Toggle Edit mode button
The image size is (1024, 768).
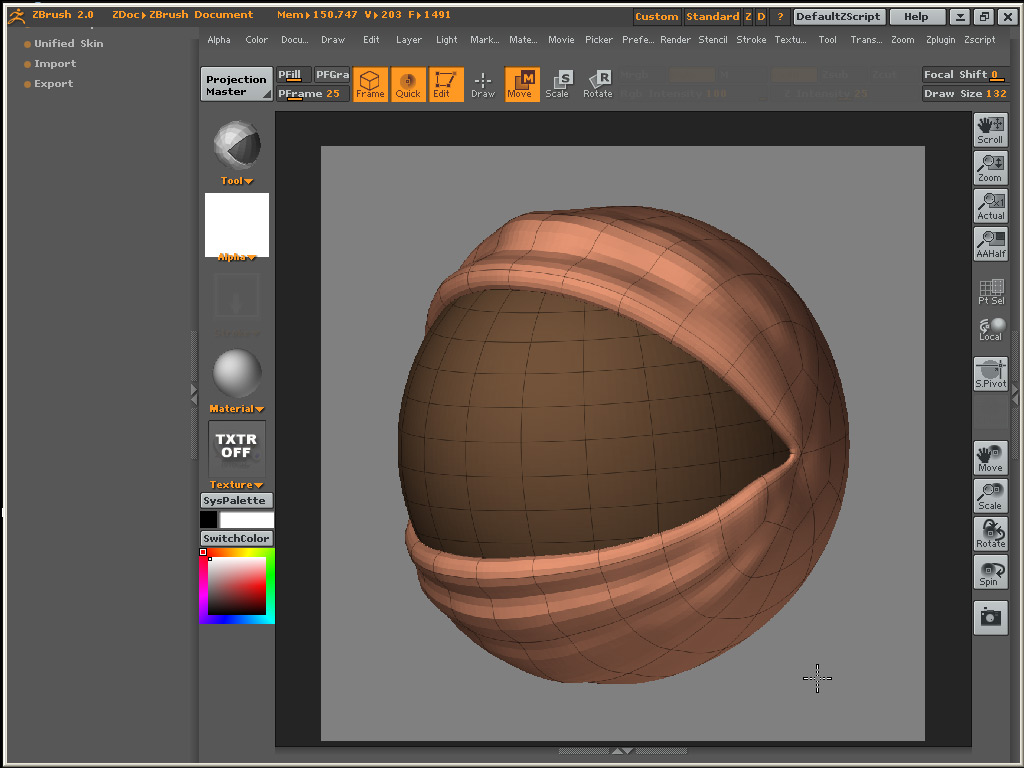pyautogui.click(x=442, y=84)
